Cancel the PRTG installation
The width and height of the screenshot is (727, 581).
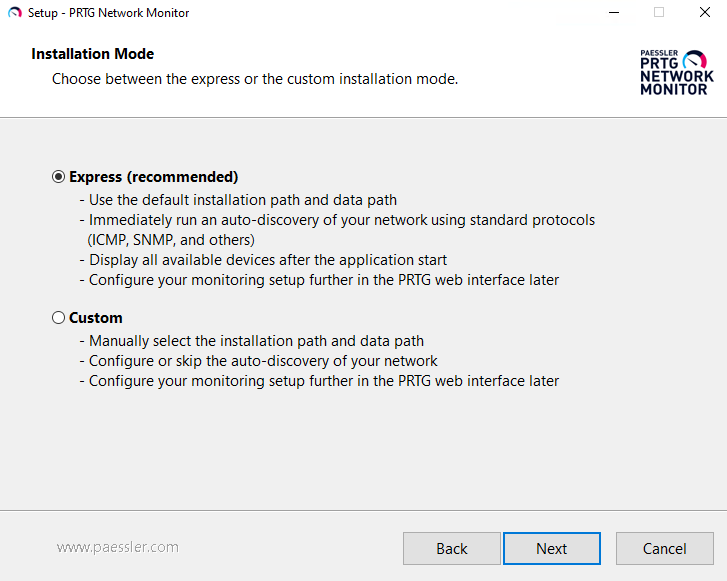click(x=664, y=548)
